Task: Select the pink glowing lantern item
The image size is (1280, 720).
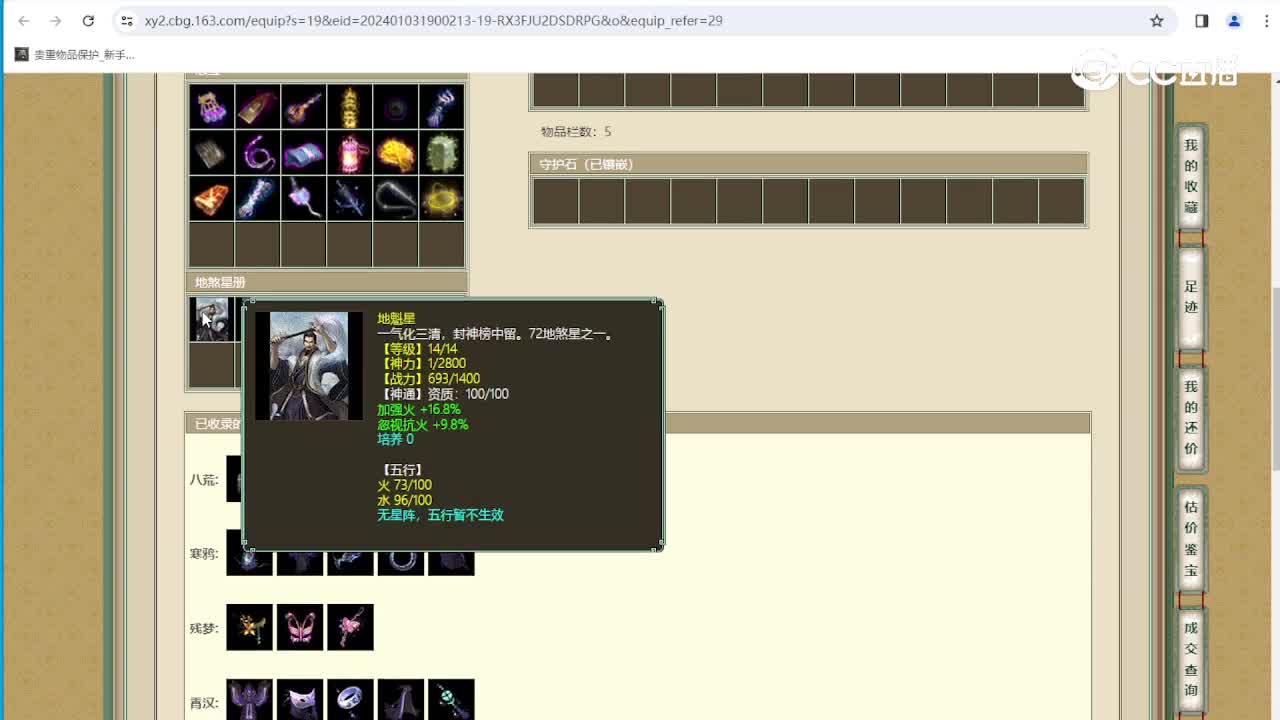Action: click(349, 152)
